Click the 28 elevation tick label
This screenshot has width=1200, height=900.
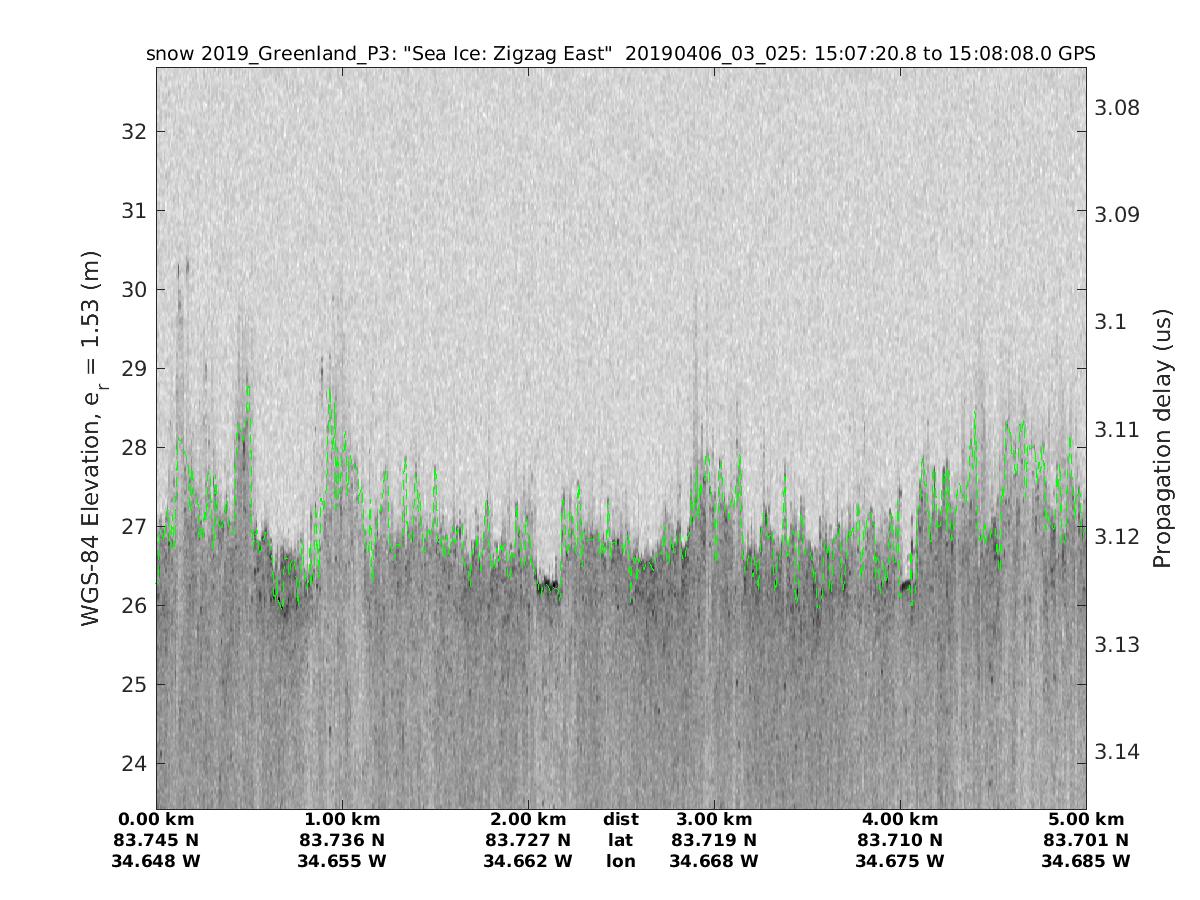(x=132, y=448)
